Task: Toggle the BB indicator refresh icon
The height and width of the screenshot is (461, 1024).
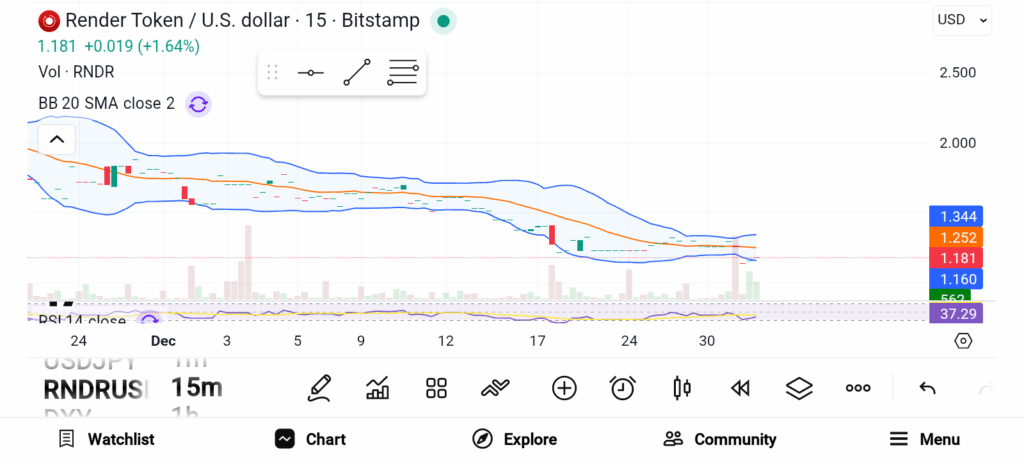Action: [x=198, y=103]
